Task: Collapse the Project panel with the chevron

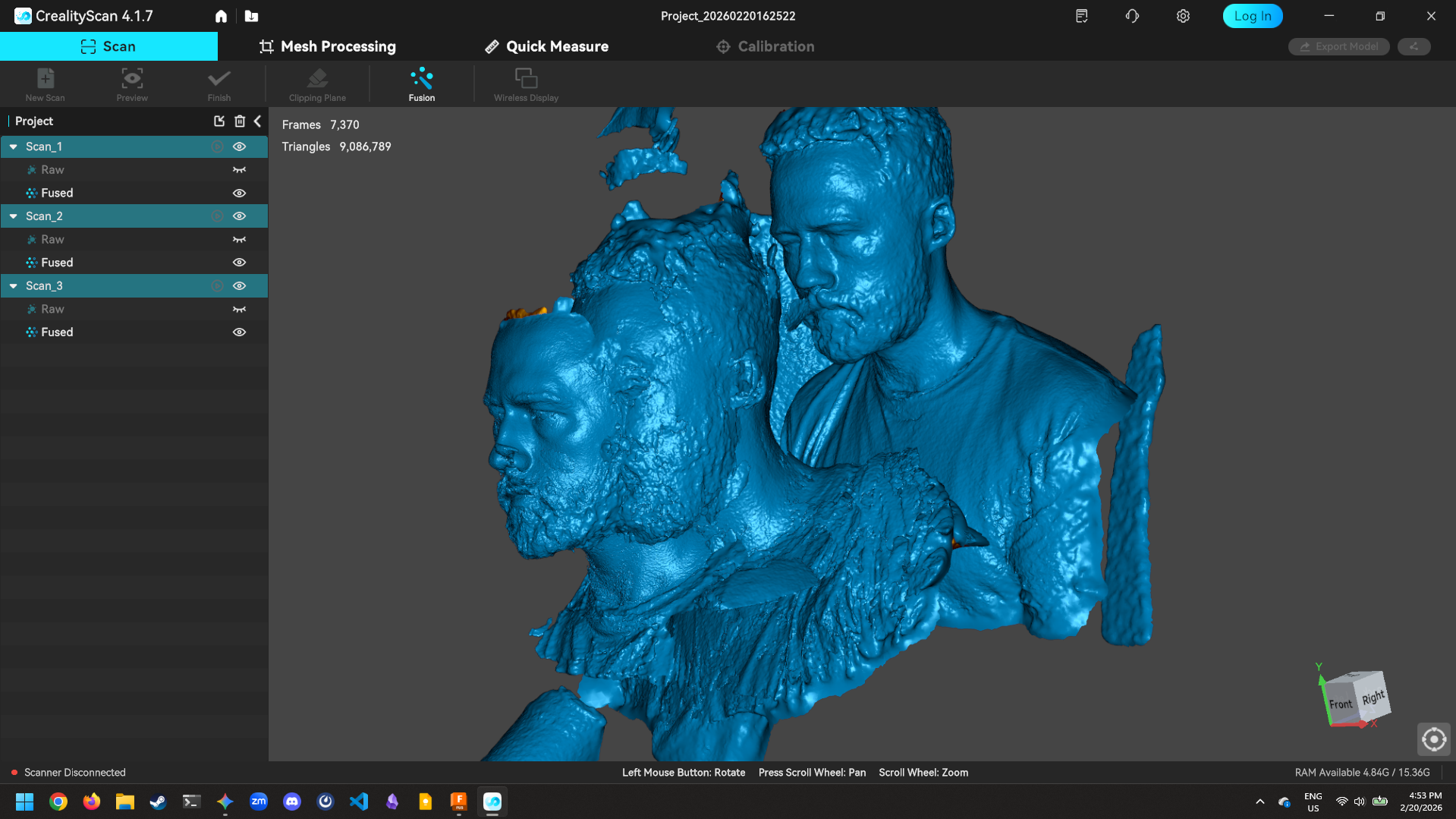Action: (257, 121)
